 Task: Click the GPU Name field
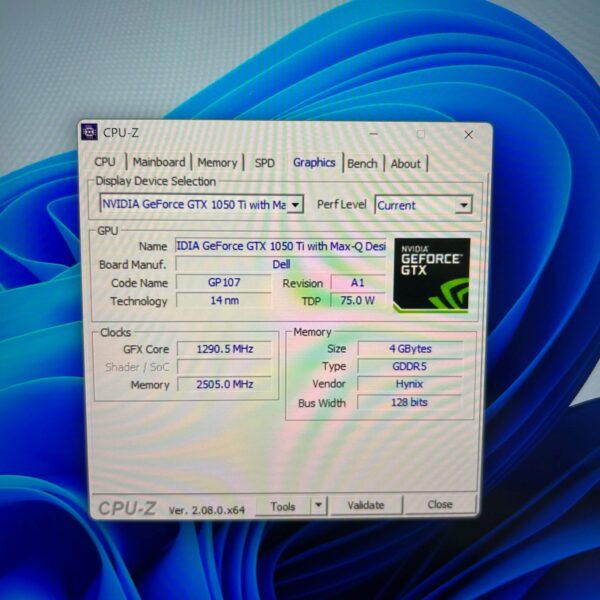click(x=280, y=246)
